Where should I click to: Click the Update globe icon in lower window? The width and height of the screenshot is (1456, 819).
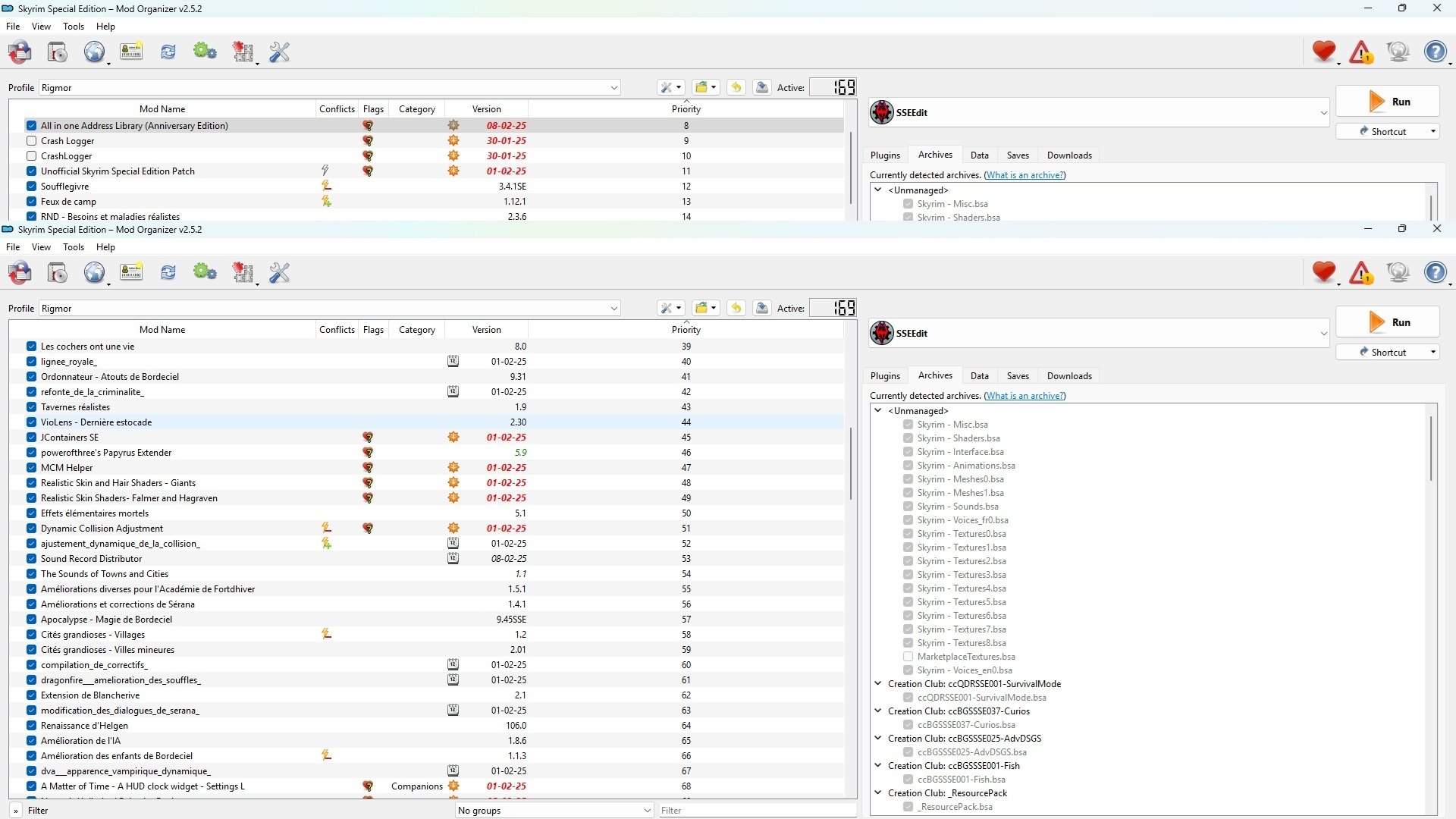pyautogui.click(x=1398, y=272)
